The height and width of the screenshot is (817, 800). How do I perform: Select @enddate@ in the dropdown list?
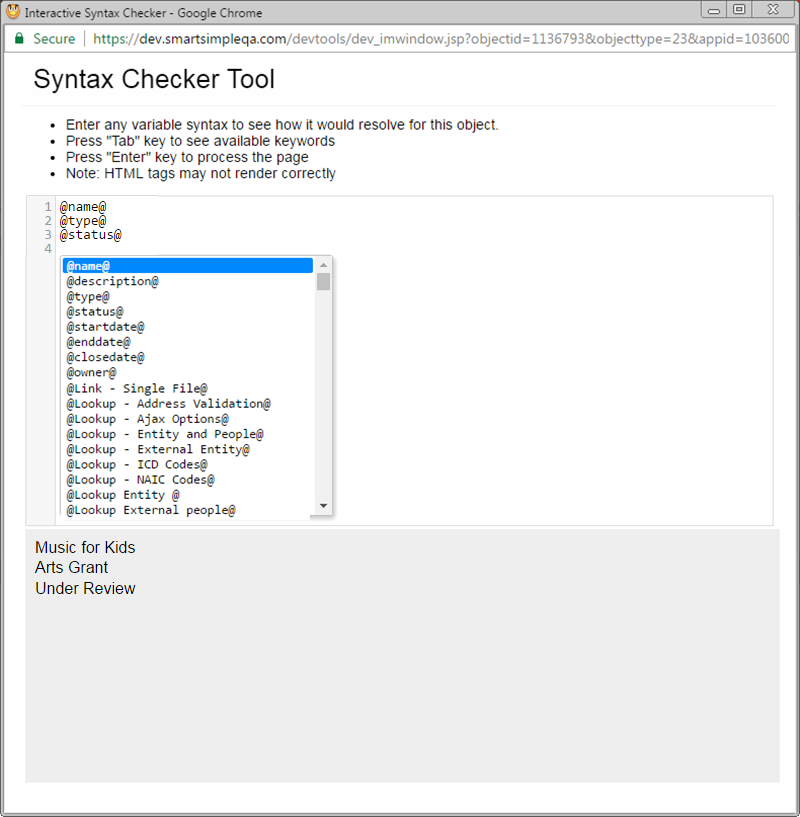click(x=98, y=342)
